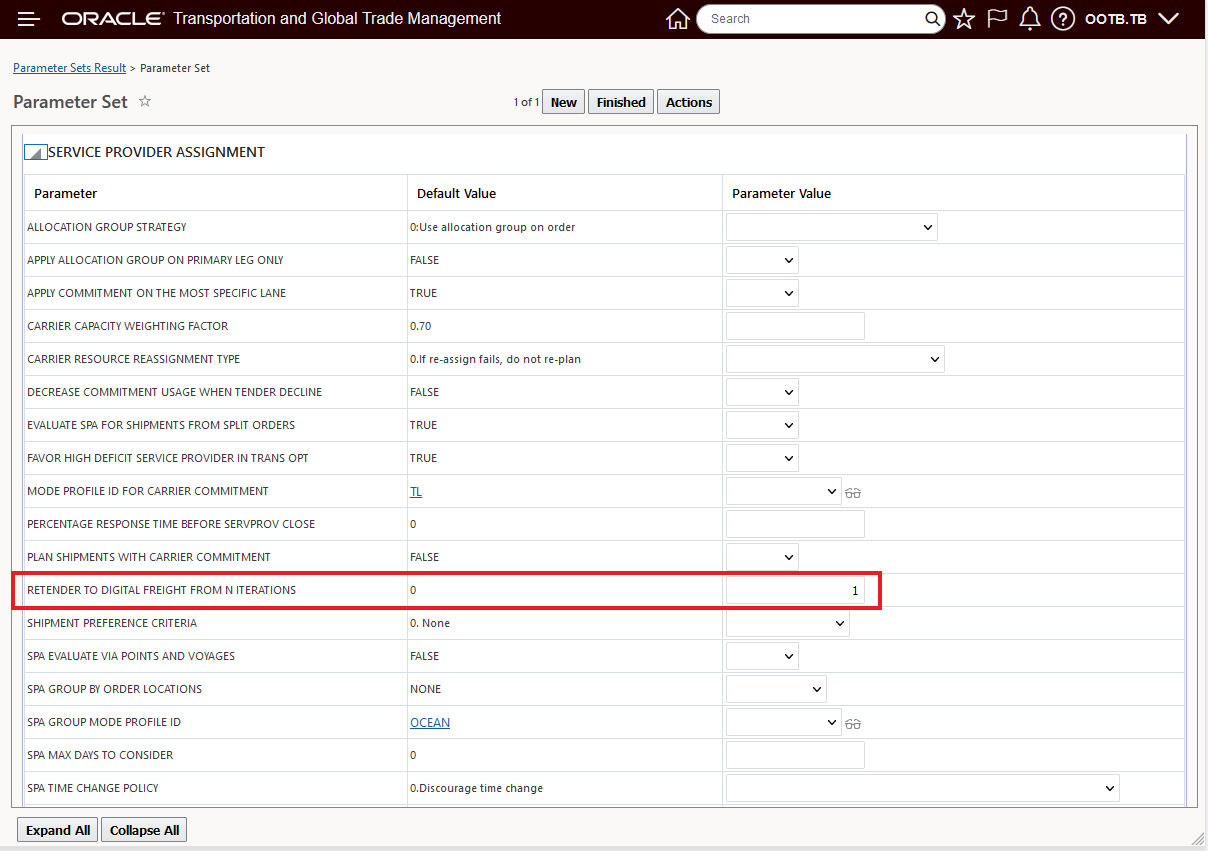
Task: View SPA Group Mode Profile ID glasses icon
Action: click(853, 723)
